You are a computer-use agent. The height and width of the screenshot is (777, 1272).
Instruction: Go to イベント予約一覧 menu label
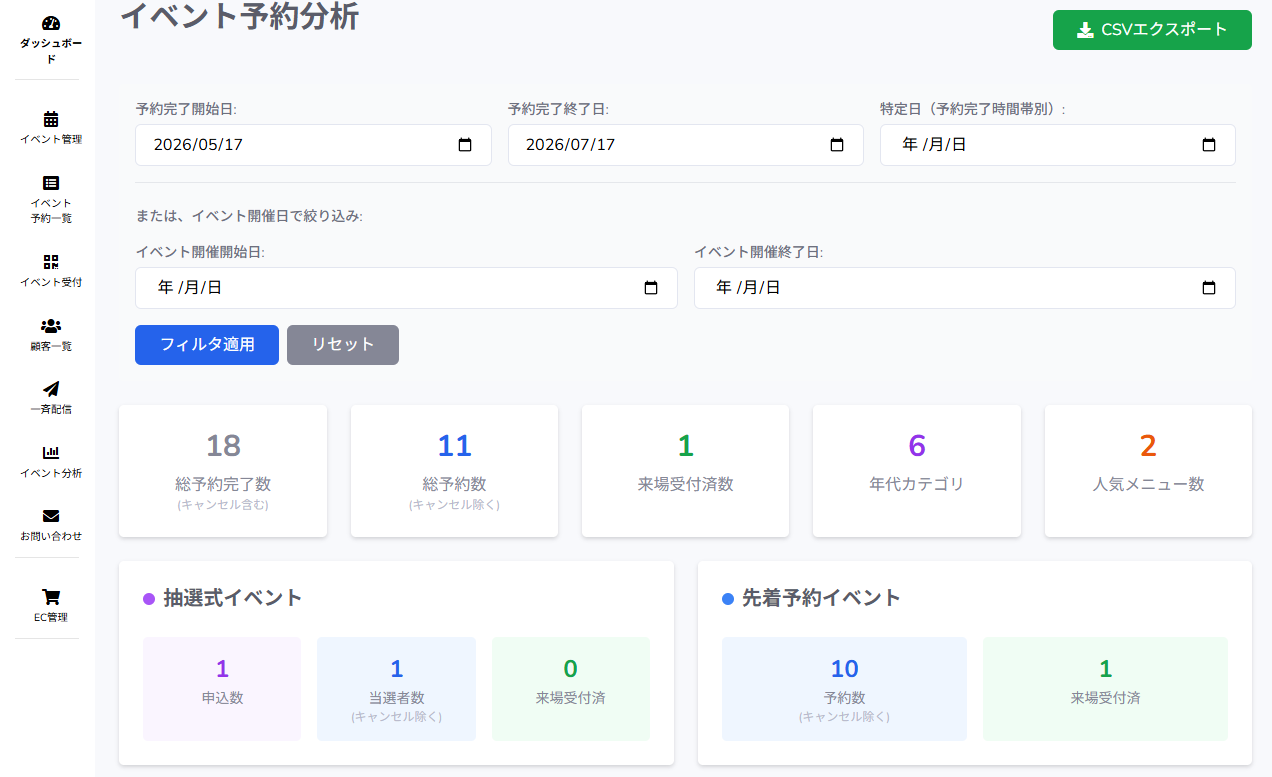[51, 210]
